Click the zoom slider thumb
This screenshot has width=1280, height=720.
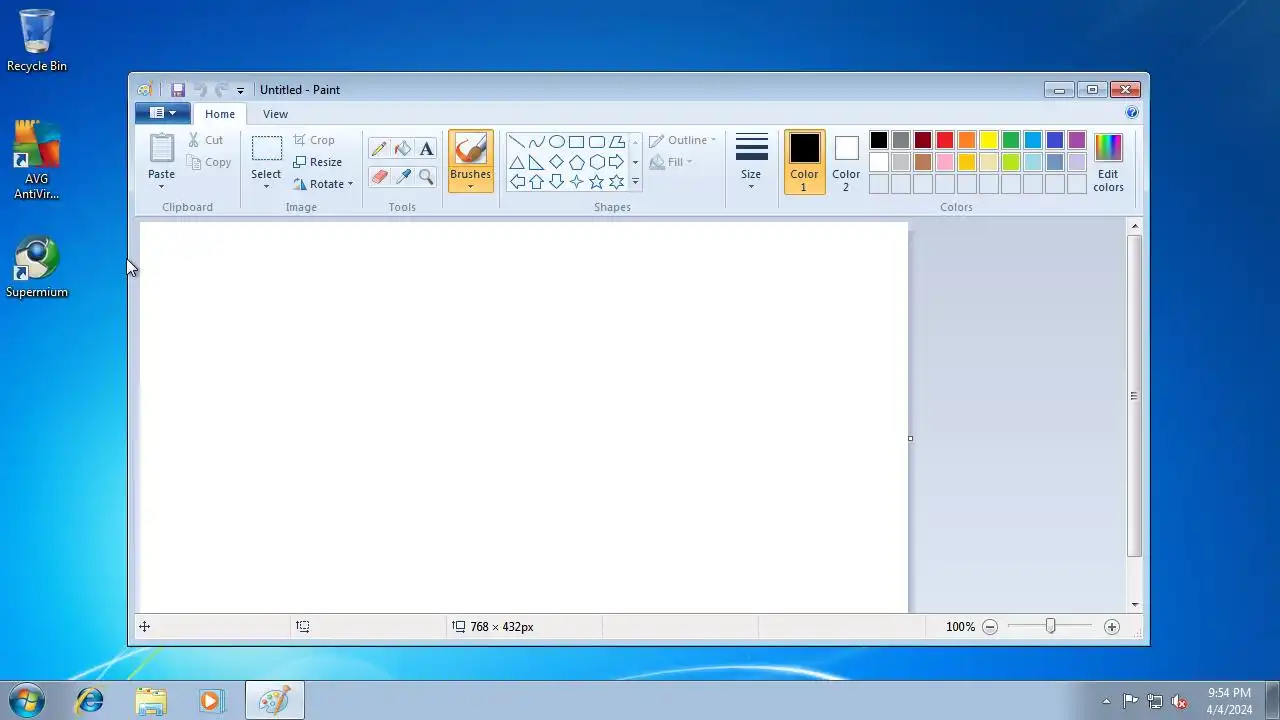(x=1050, y=626)
